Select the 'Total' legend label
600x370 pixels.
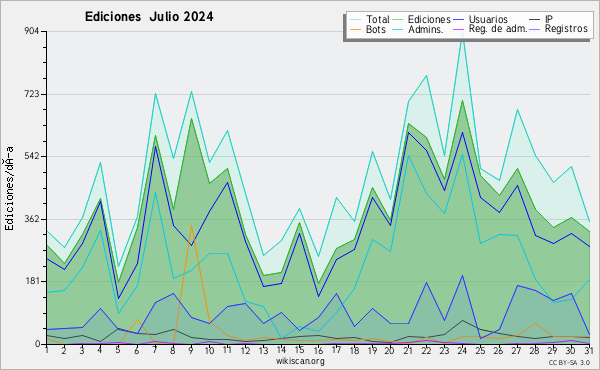click(x=377, y=19)
